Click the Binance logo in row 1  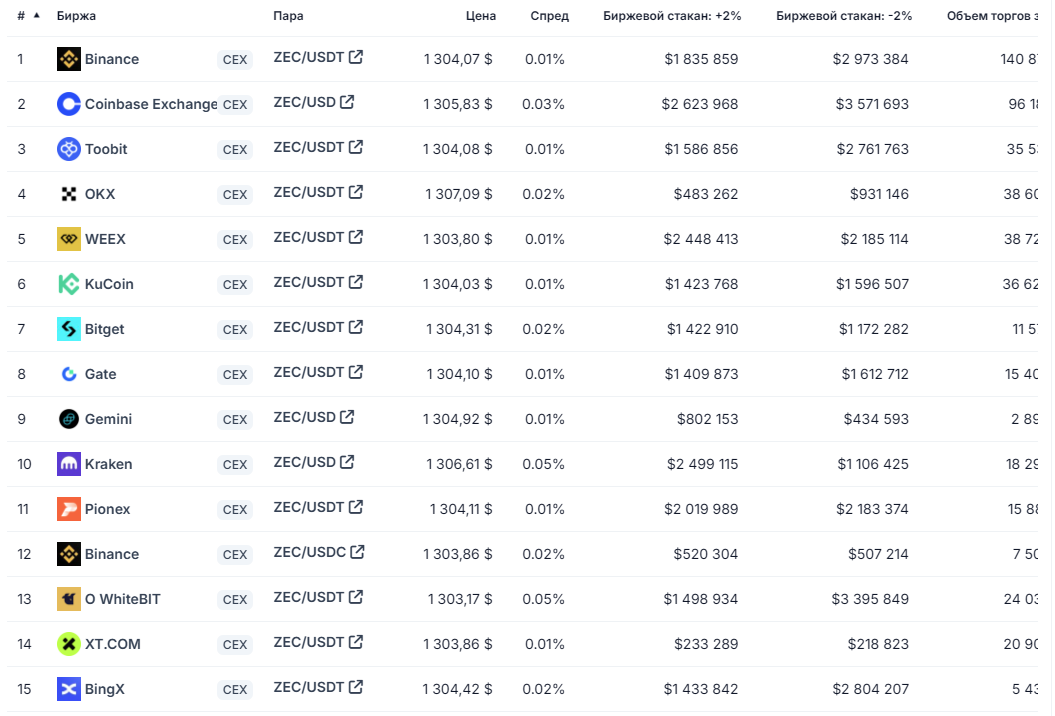click(x=69, y=59)
